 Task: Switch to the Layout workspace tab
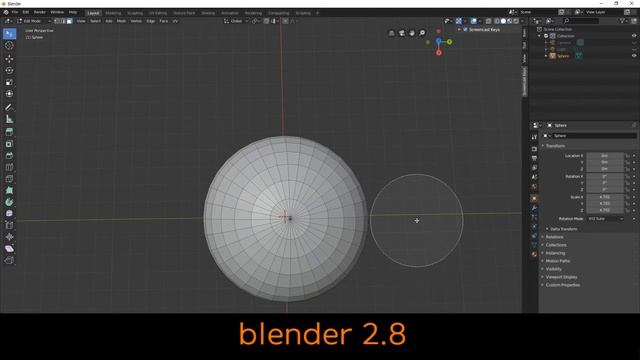tap(93, 13)
